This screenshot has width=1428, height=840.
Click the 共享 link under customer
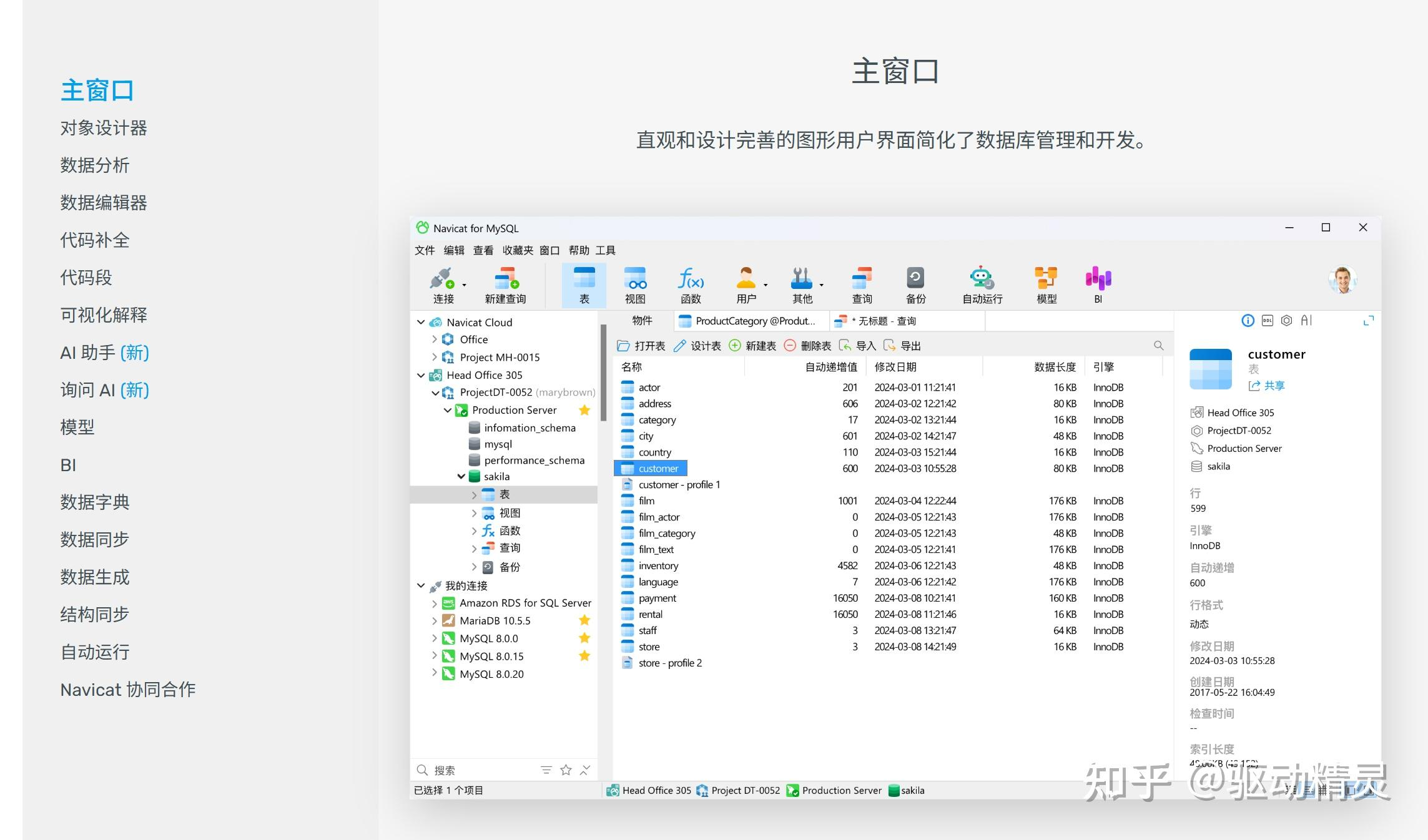(1267, 386)
